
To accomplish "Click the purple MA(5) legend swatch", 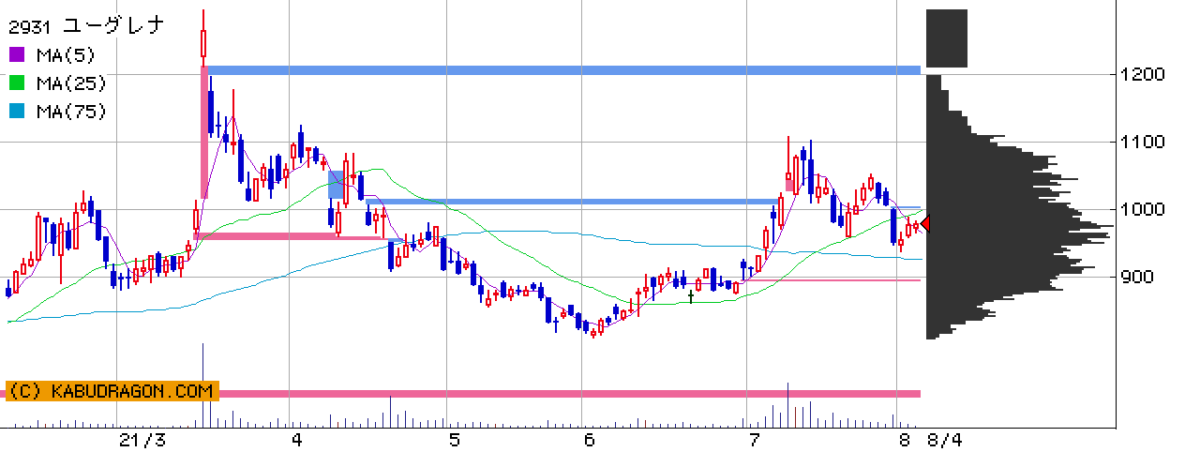I will pyautogui.click(x=16, y=53).
